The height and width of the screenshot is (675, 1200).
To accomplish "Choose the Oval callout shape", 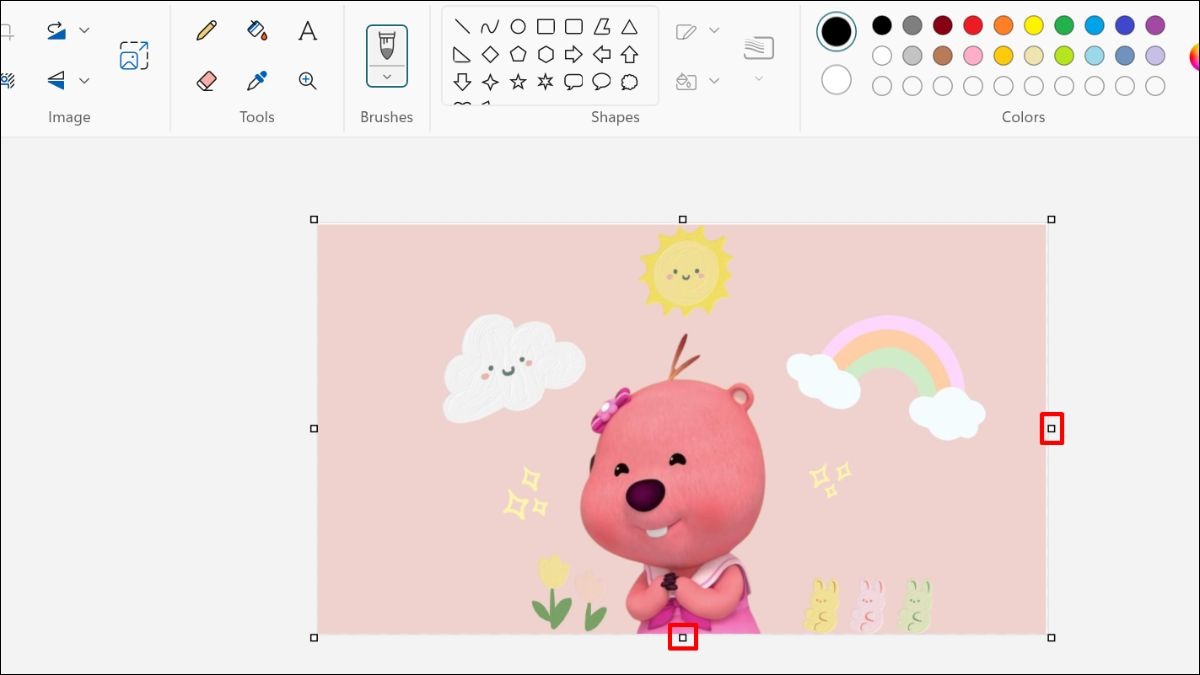I will [602, 82].
